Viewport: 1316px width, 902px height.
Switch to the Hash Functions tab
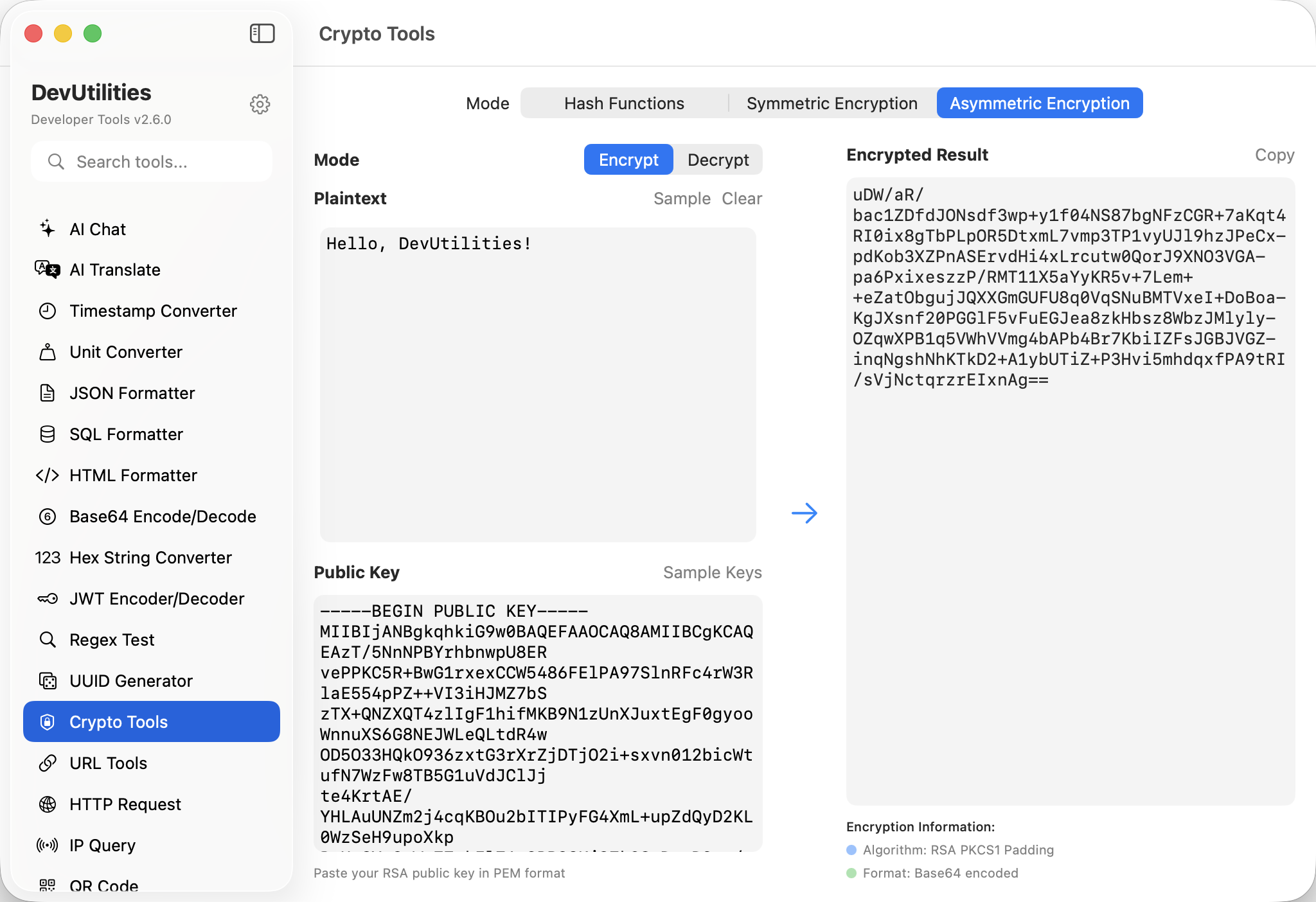pyautogui.click(x=623, y=103)
